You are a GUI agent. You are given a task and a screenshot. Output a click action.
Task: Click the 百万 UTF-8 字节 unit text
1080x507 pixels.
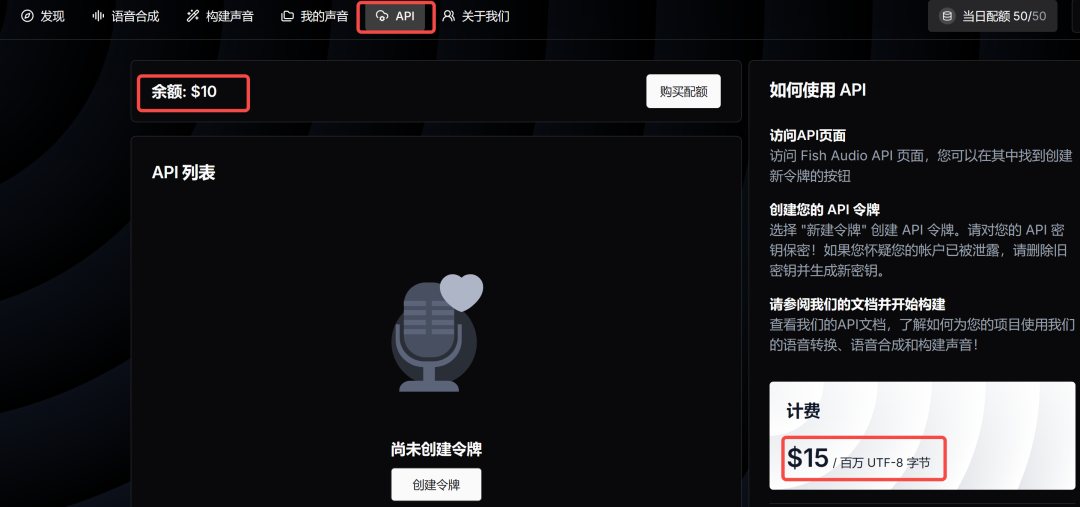[x=885, y=463]
